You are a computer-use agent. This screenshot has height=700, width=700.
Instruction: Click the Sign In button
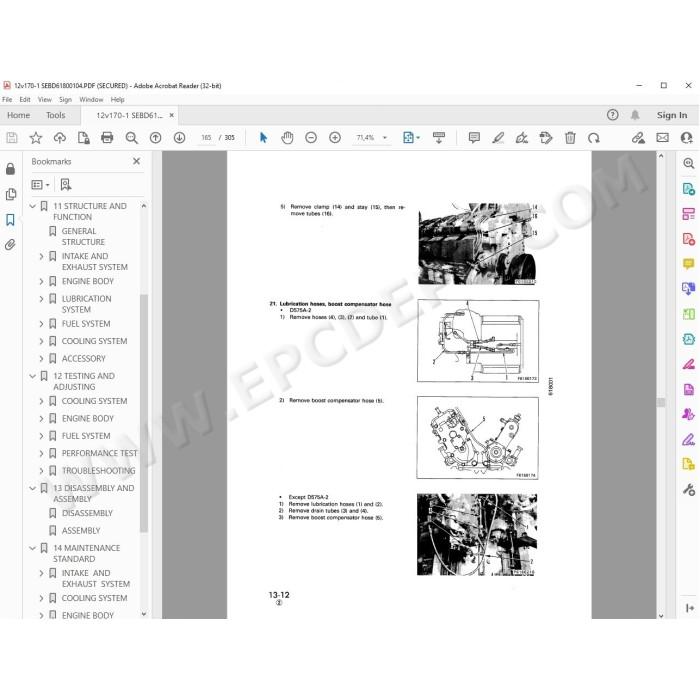672,115
